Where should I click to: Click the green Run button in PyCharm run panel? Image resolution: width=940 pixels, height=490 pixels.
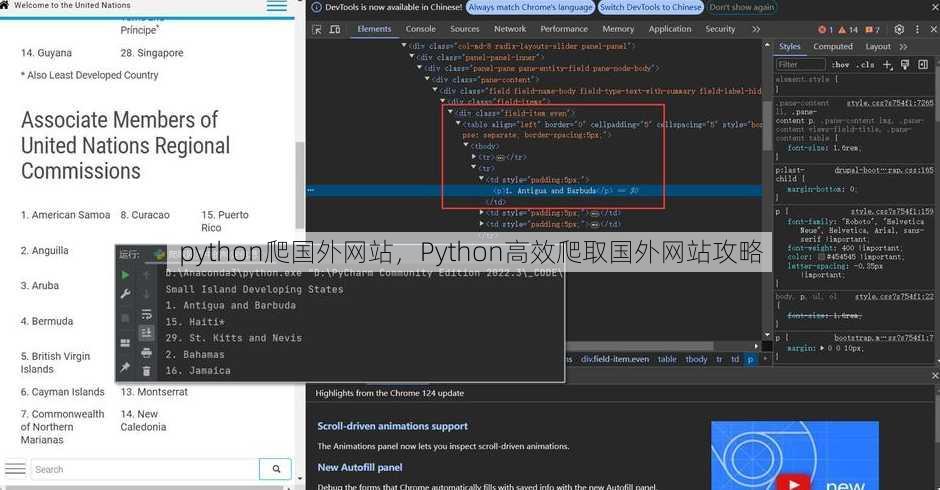tap(125, 275)
